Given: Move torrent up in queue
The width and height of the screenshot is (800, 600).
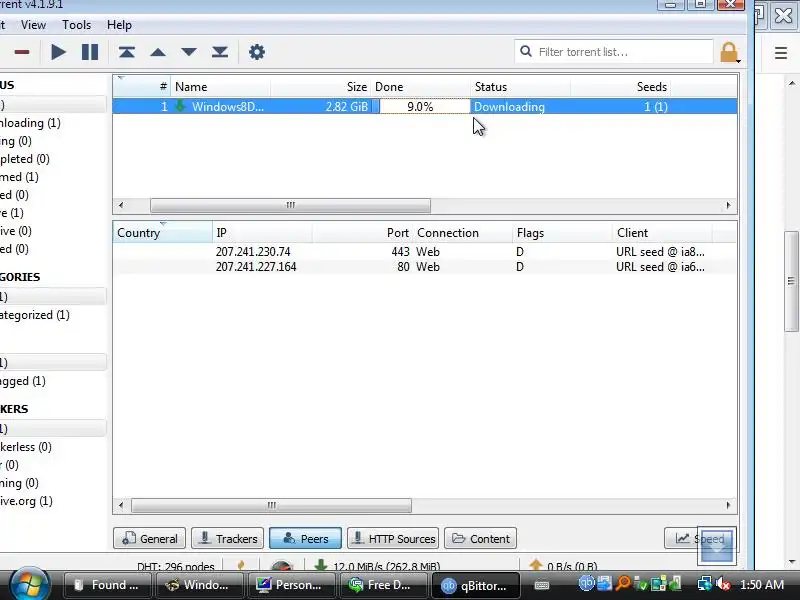Looking at the screenshot, I should pos(158,52).
